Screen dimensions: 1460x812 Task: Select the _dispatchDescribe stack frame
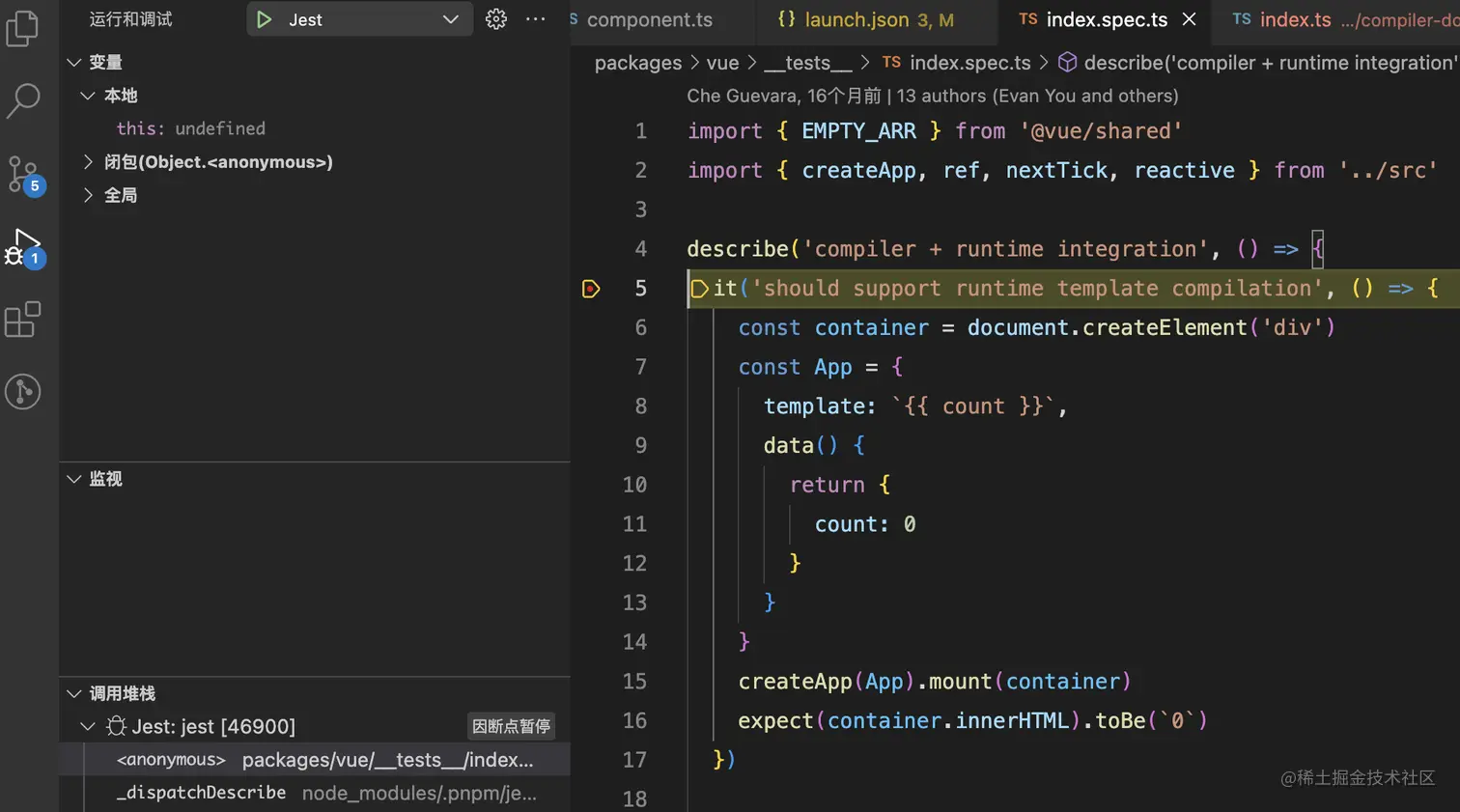click(x=314, y=793)
